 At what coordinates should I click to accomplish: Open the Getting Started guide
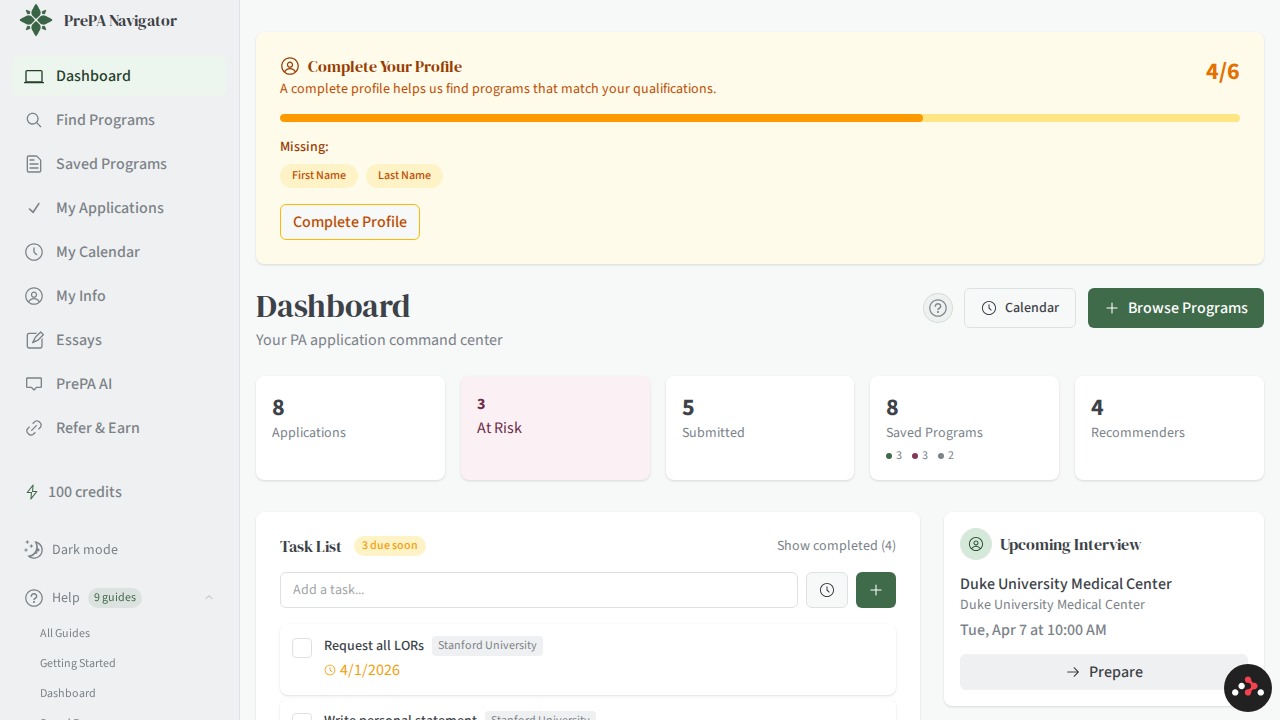78,663
